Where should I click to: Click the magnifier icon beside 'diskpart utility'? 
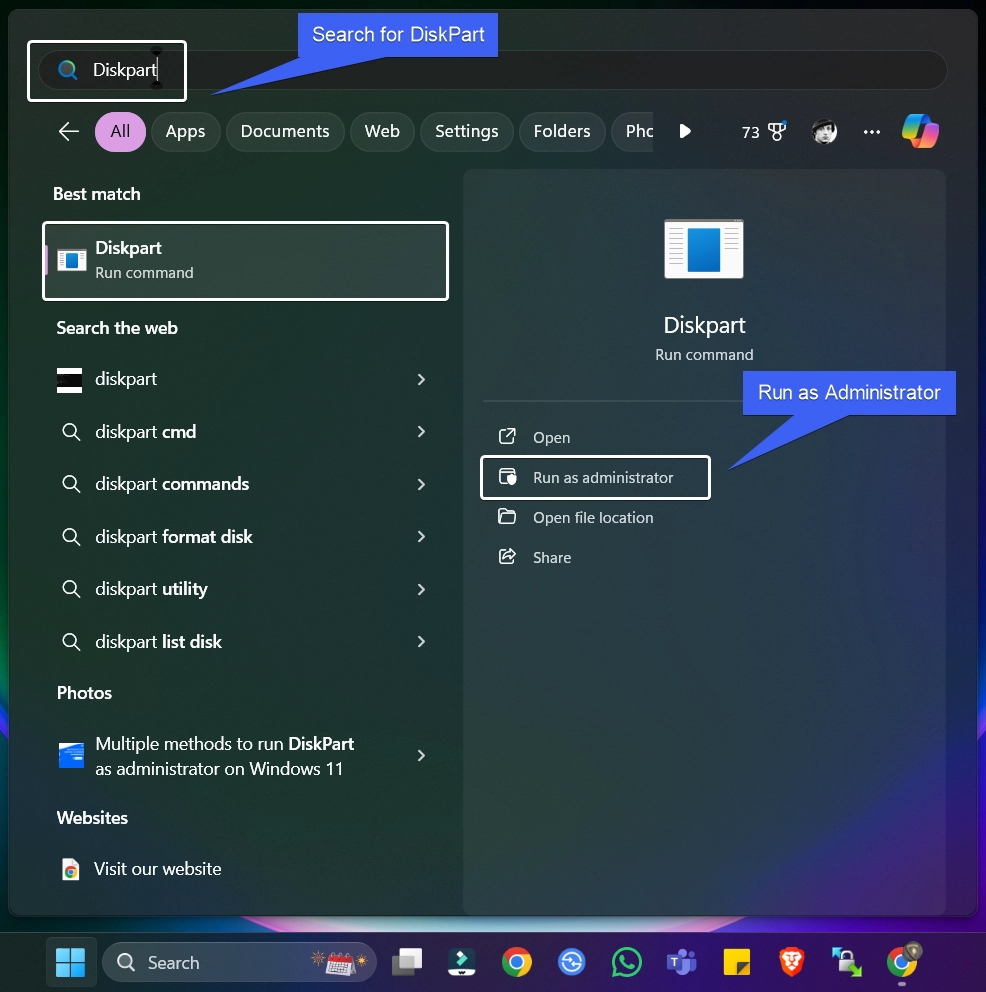[x=71, y=590]
